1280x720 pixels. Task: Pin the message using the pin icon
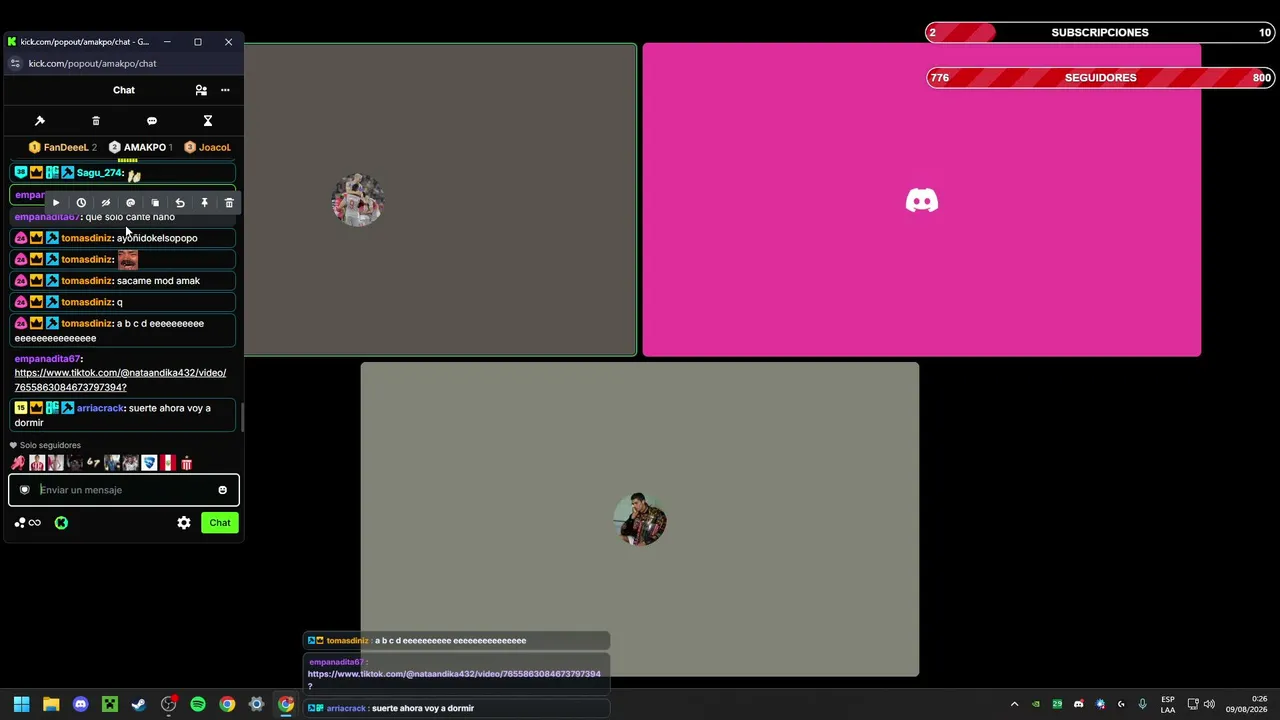(204, 203)
